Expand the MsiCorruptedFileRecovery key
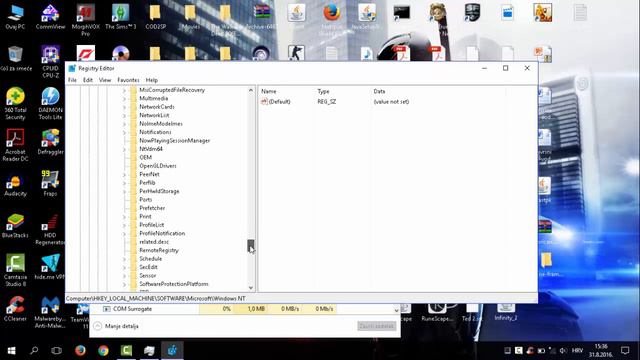The width and height of the screenshot is (640, 360). point(124,90)
